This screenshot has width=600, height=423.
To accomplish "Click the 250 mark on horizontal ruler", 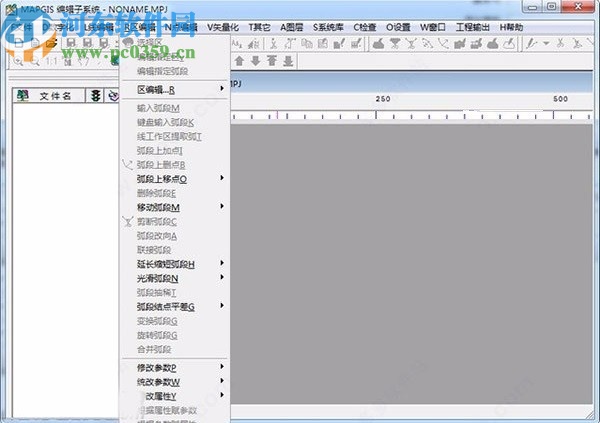I will 383,99.
